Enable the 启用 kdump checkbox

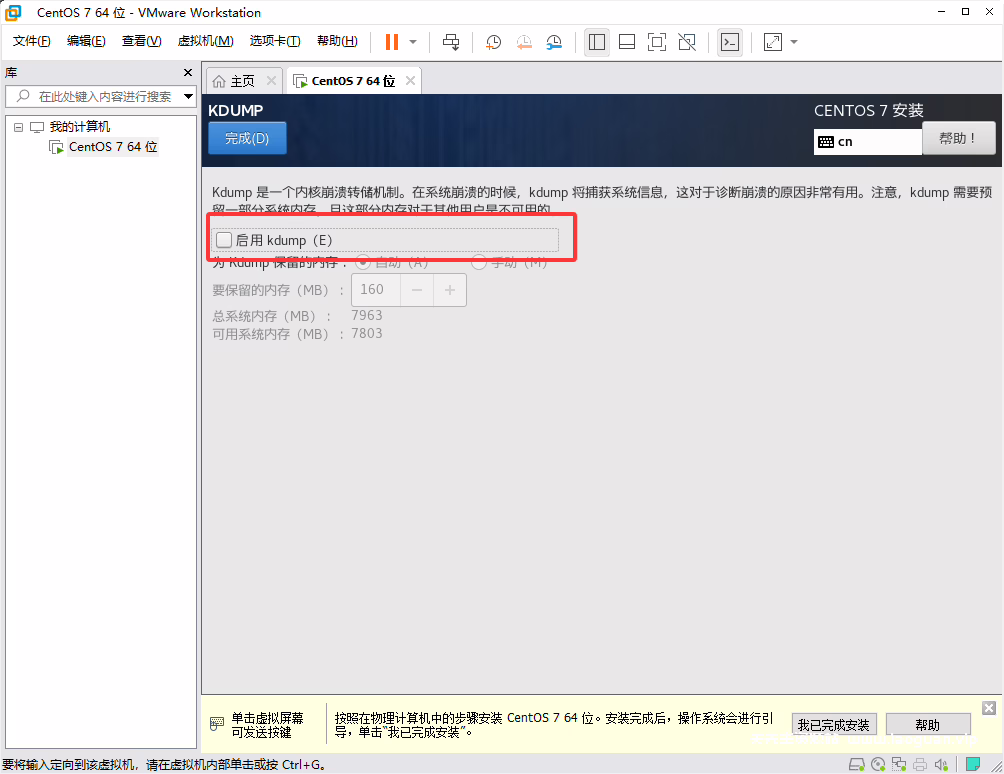point(223,240)
